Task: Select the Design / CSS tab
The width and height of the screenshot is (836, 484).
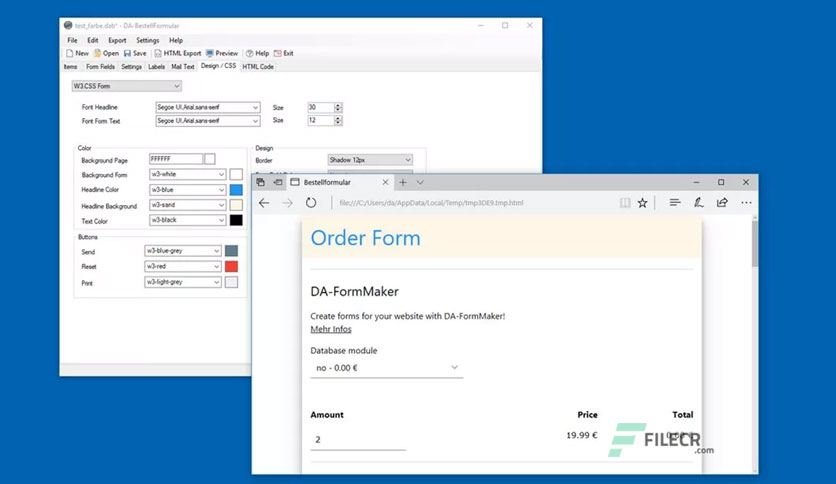Action: pos(218,66)
